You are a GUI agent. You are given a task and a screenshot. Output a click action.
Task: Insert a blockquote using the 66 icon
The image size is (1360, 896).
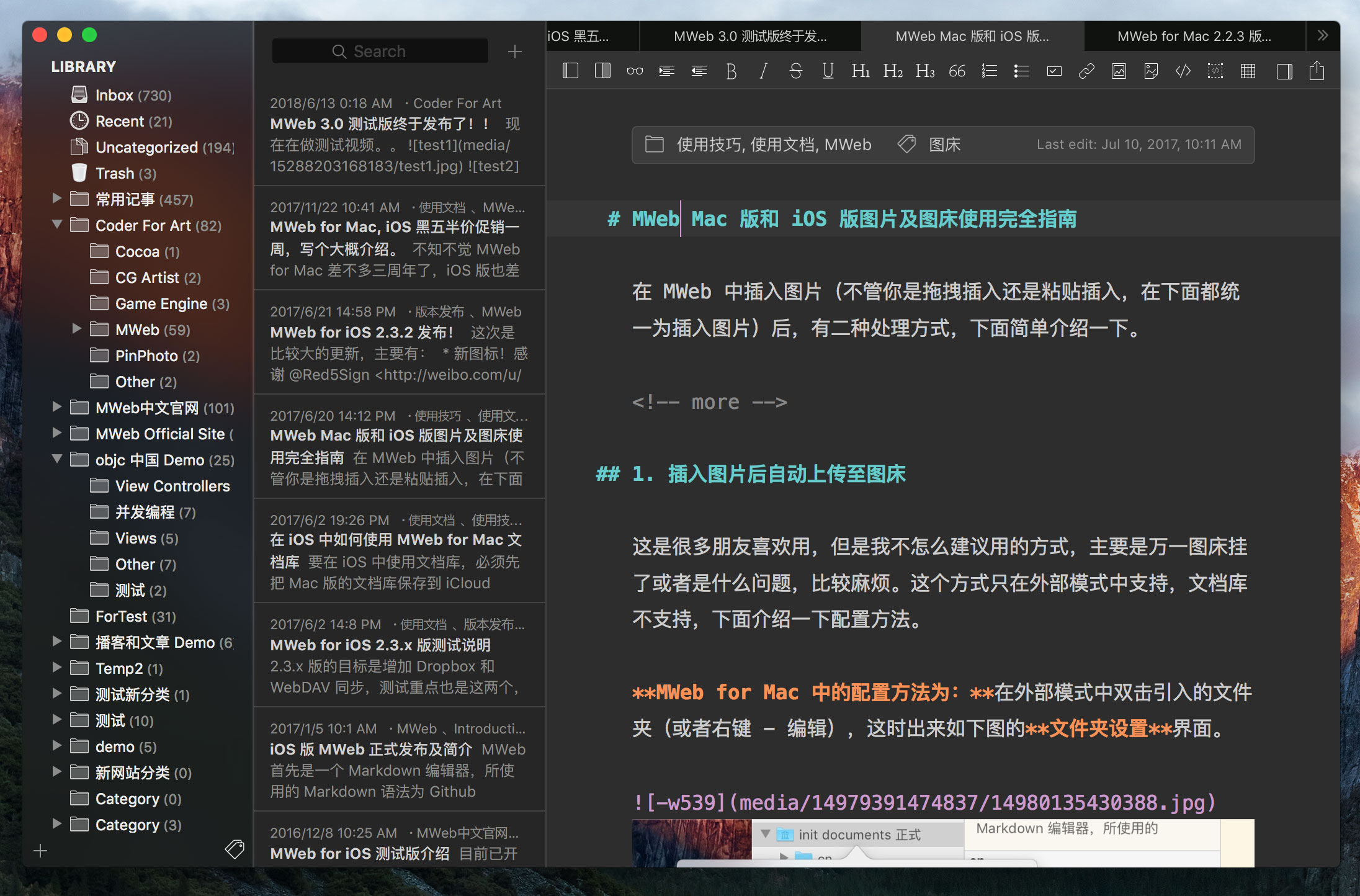pyautogui.click(x=957, y=71)
